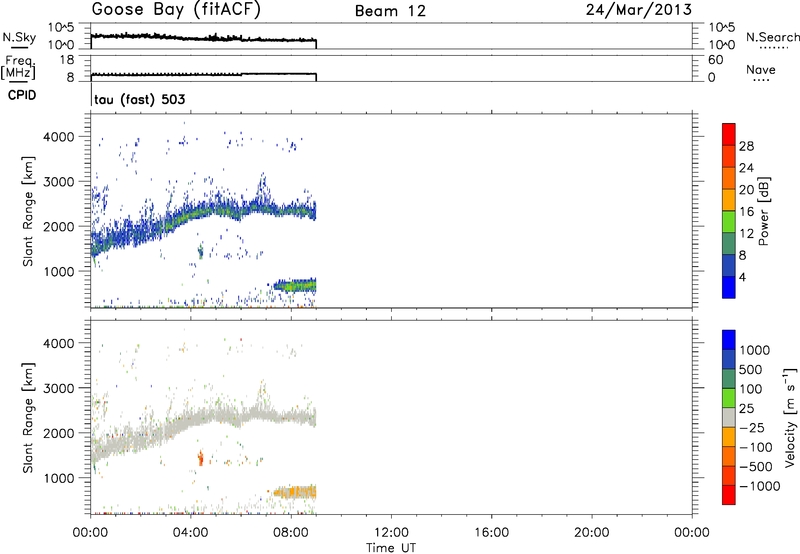Click the '4000' range tick in power panel
The image size is (800, 554).
pyautogui.click(x=58, y=137)
